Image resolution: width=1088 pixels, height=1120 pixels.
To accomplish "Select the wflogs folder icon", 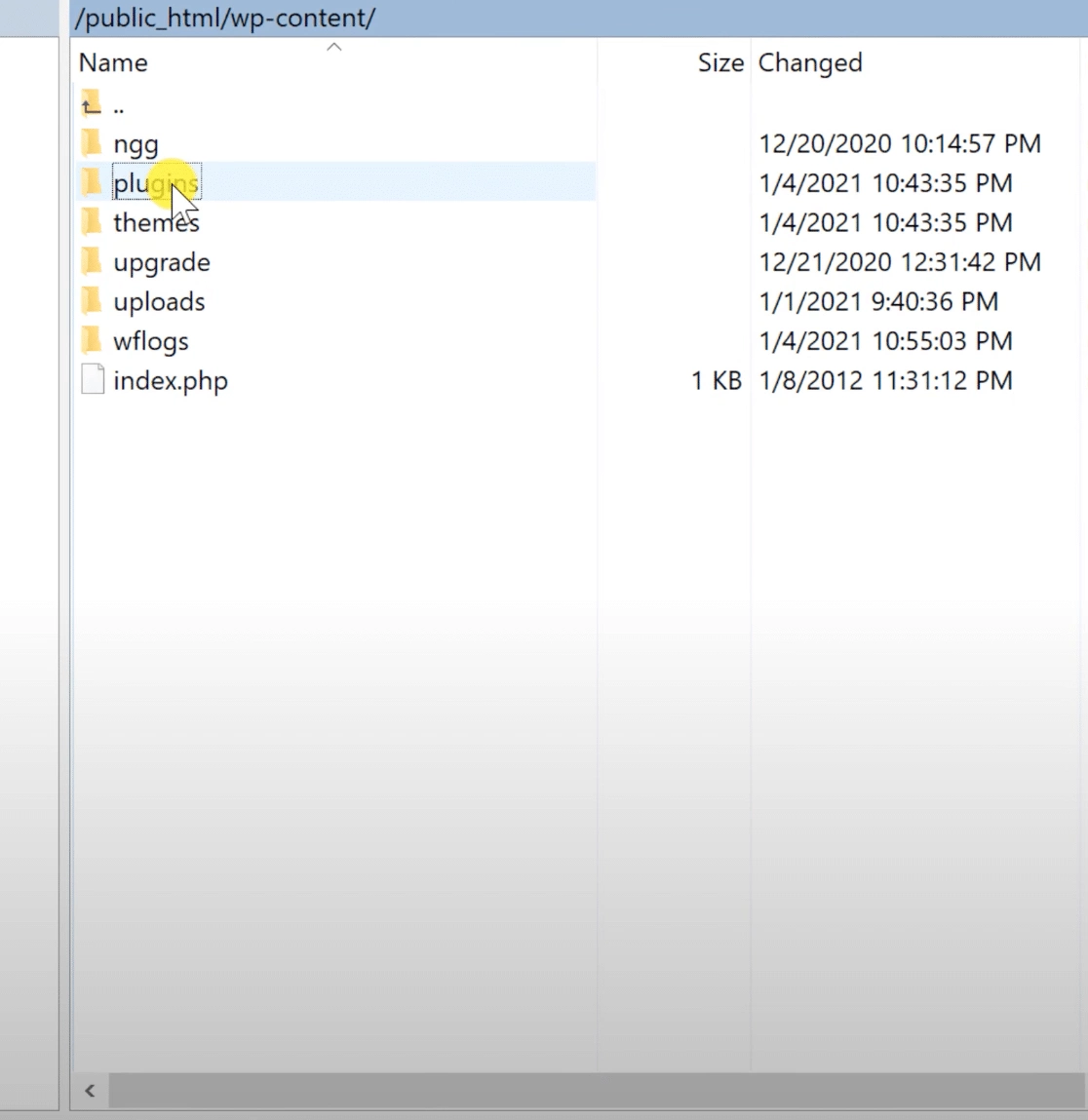I will pos(91,340).
